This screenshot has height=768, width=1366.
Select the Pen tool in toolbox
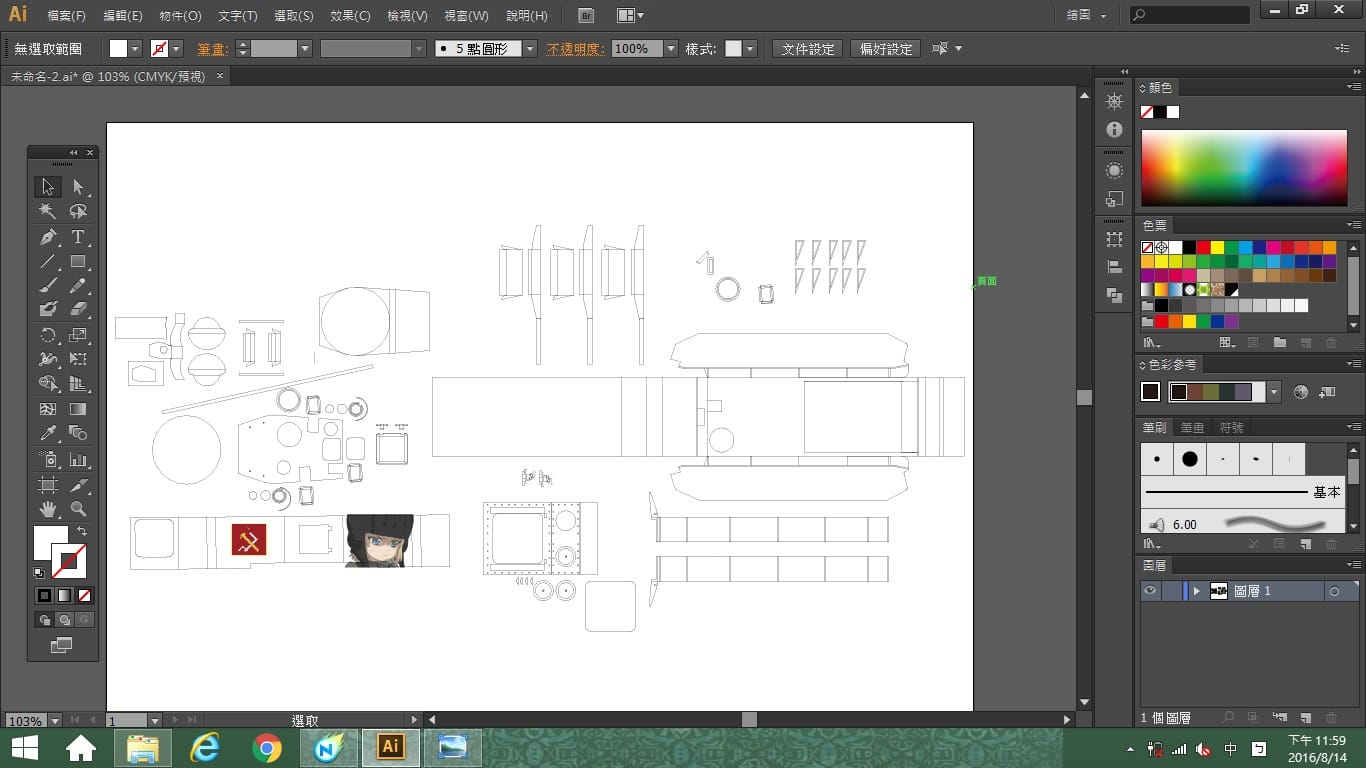[x=48, y=237]
